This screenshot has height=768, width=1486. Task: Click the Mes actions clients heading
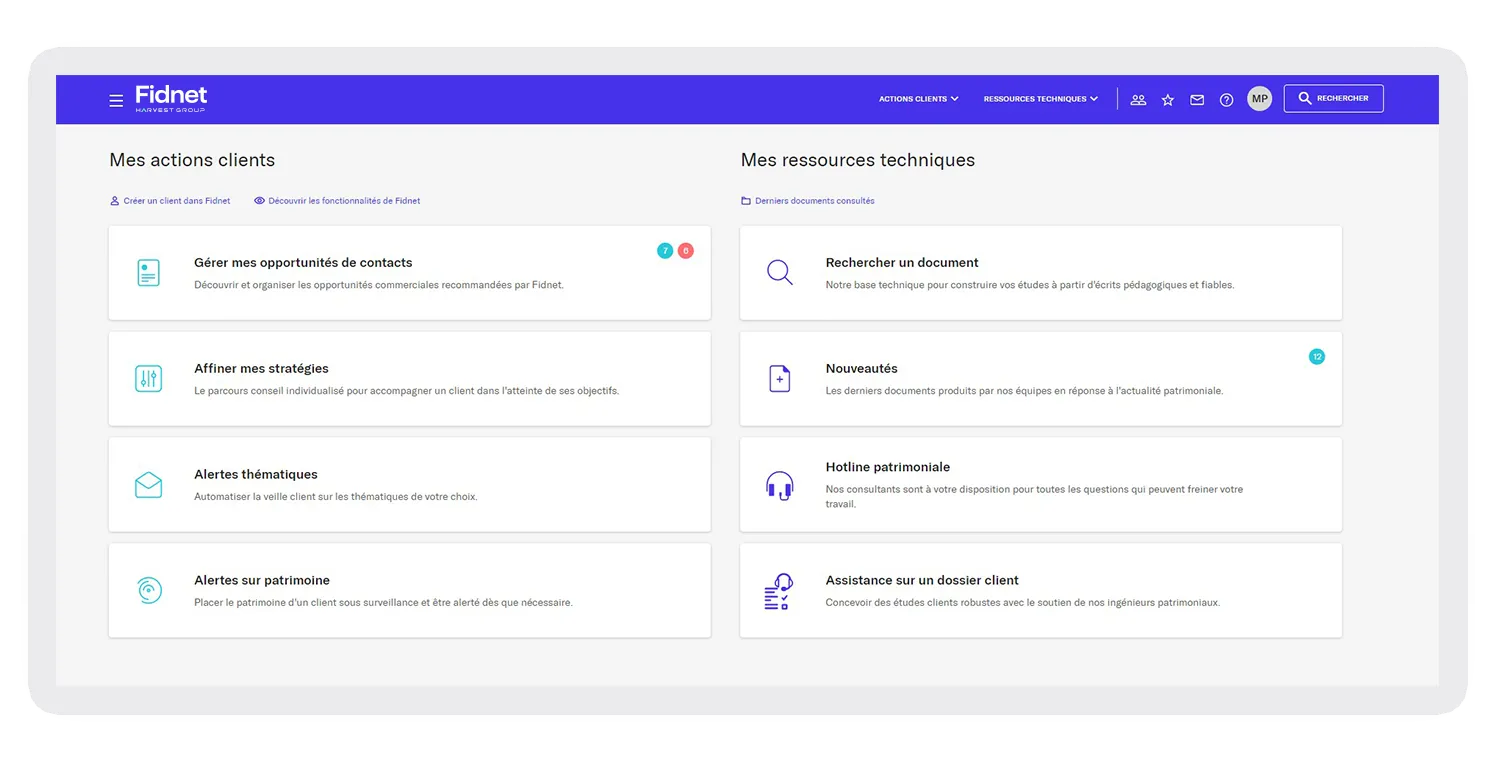[192, 160]
